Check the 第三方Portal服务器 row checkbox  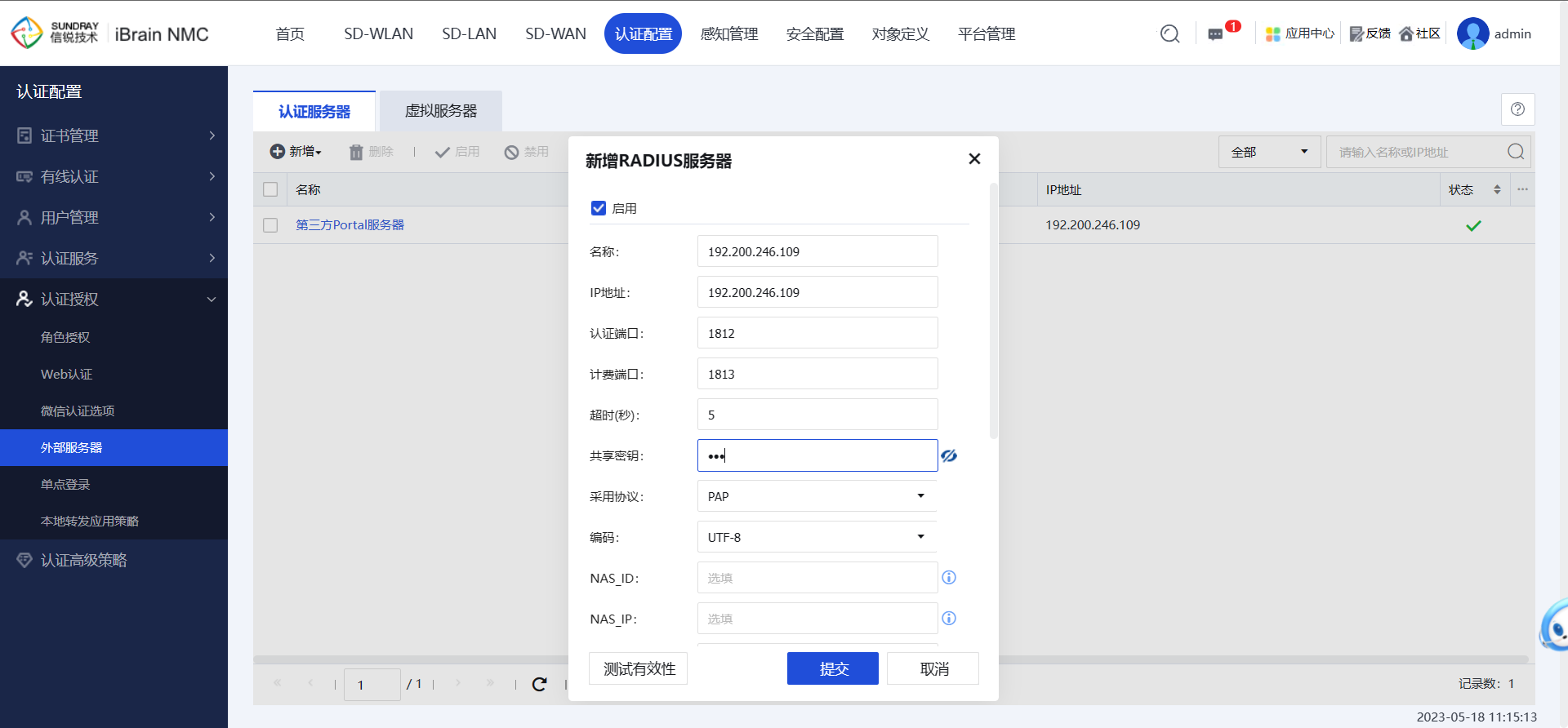[x=270, y=225]
